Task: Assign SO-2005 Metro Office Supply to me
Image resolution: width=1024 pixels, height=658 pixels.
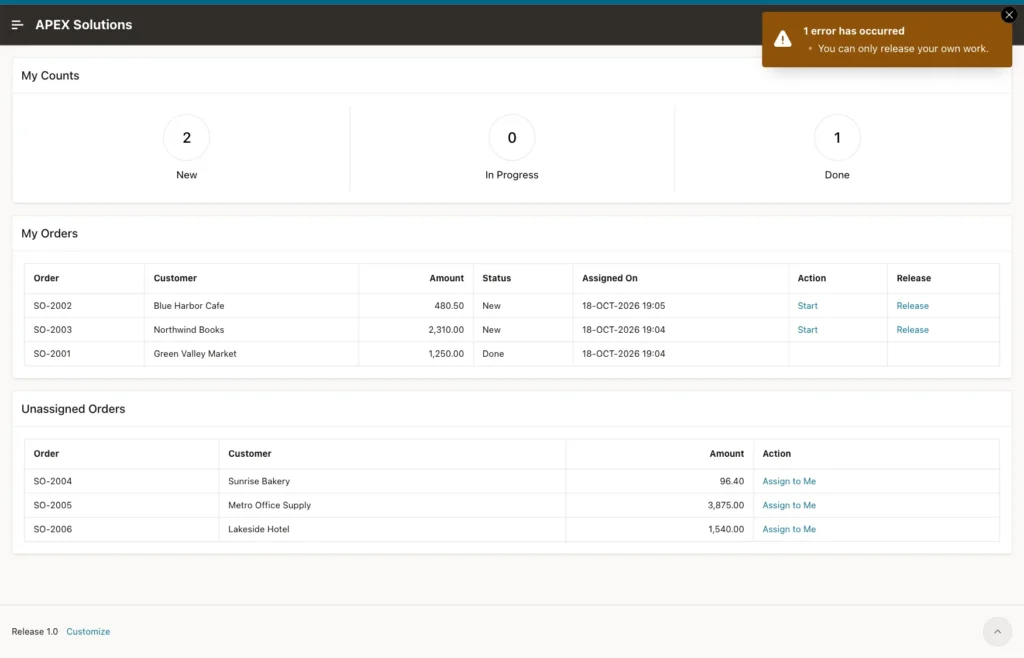Action: click(x=789, y=505)
